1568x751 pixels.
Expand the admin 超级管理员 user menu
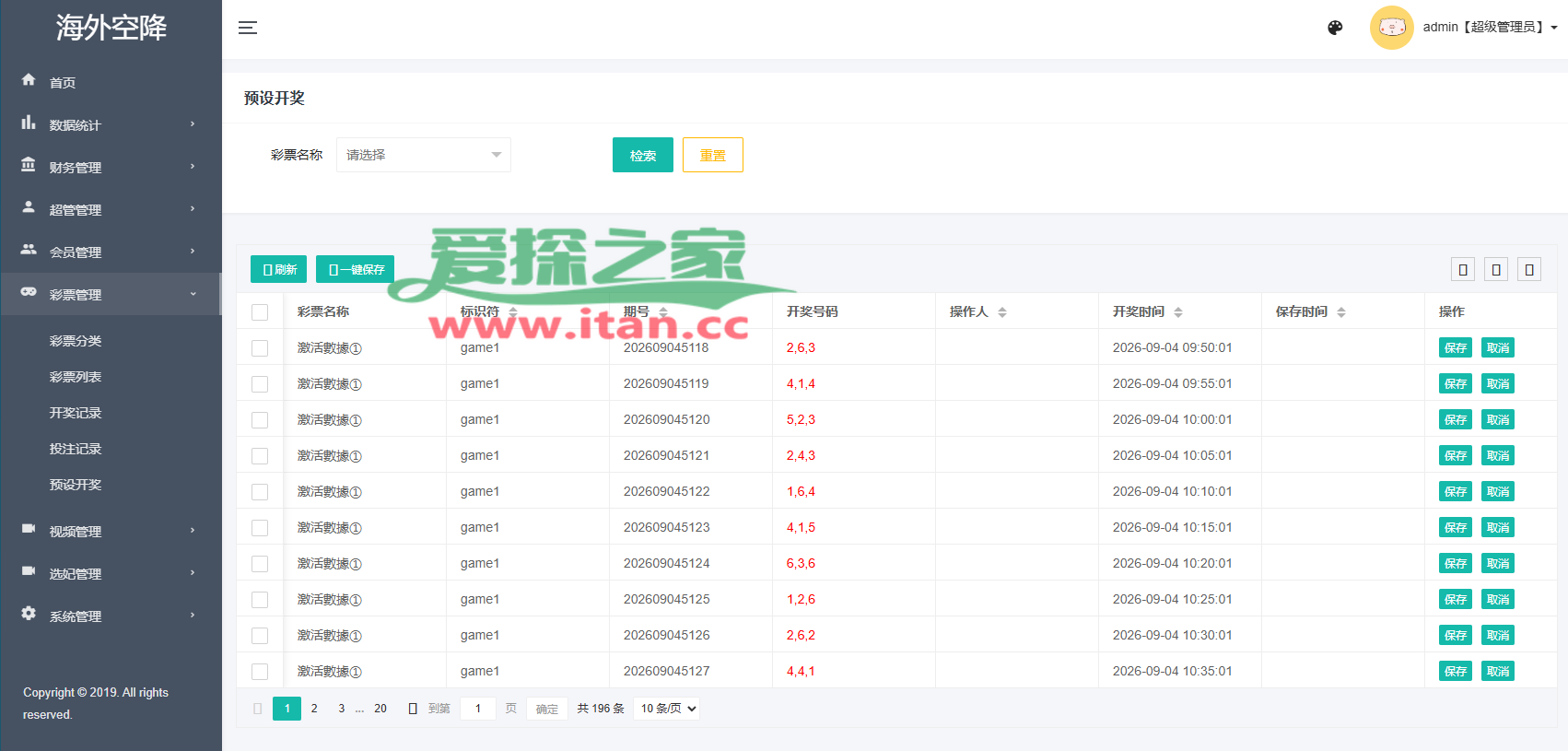[x=1491, y=28]
